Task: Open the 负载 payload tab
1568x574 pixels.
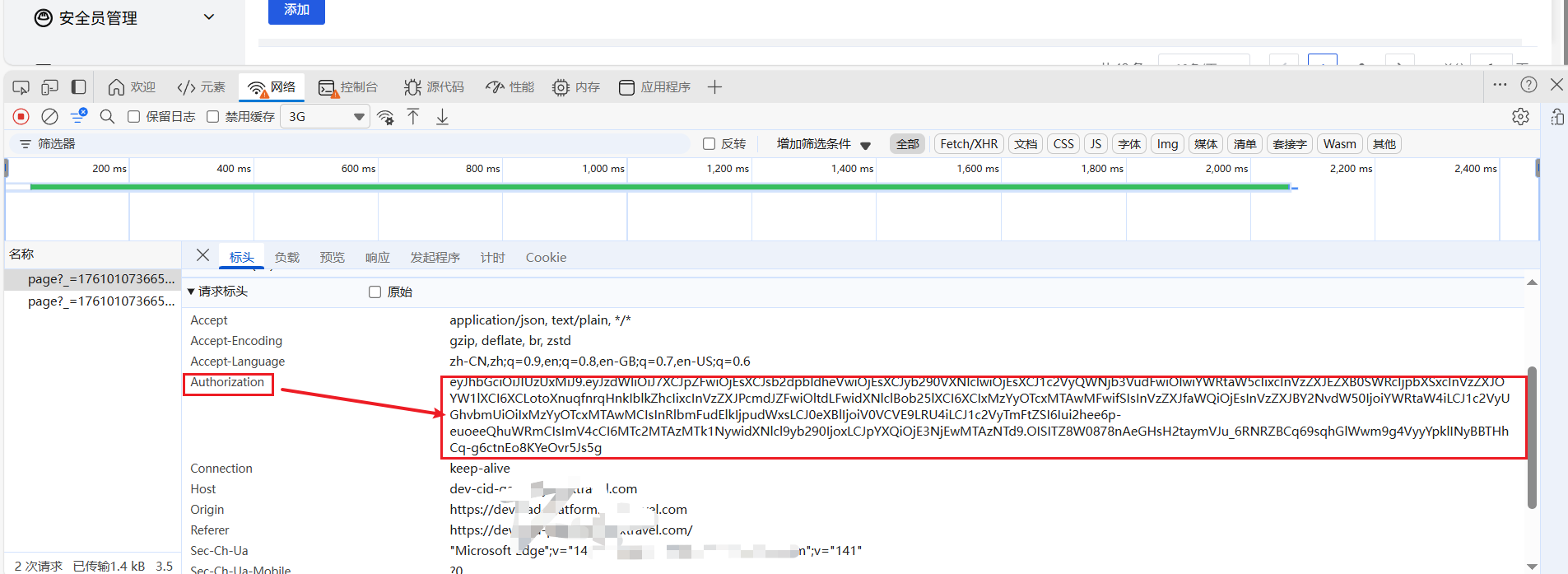Action: [x=287, y=258]
